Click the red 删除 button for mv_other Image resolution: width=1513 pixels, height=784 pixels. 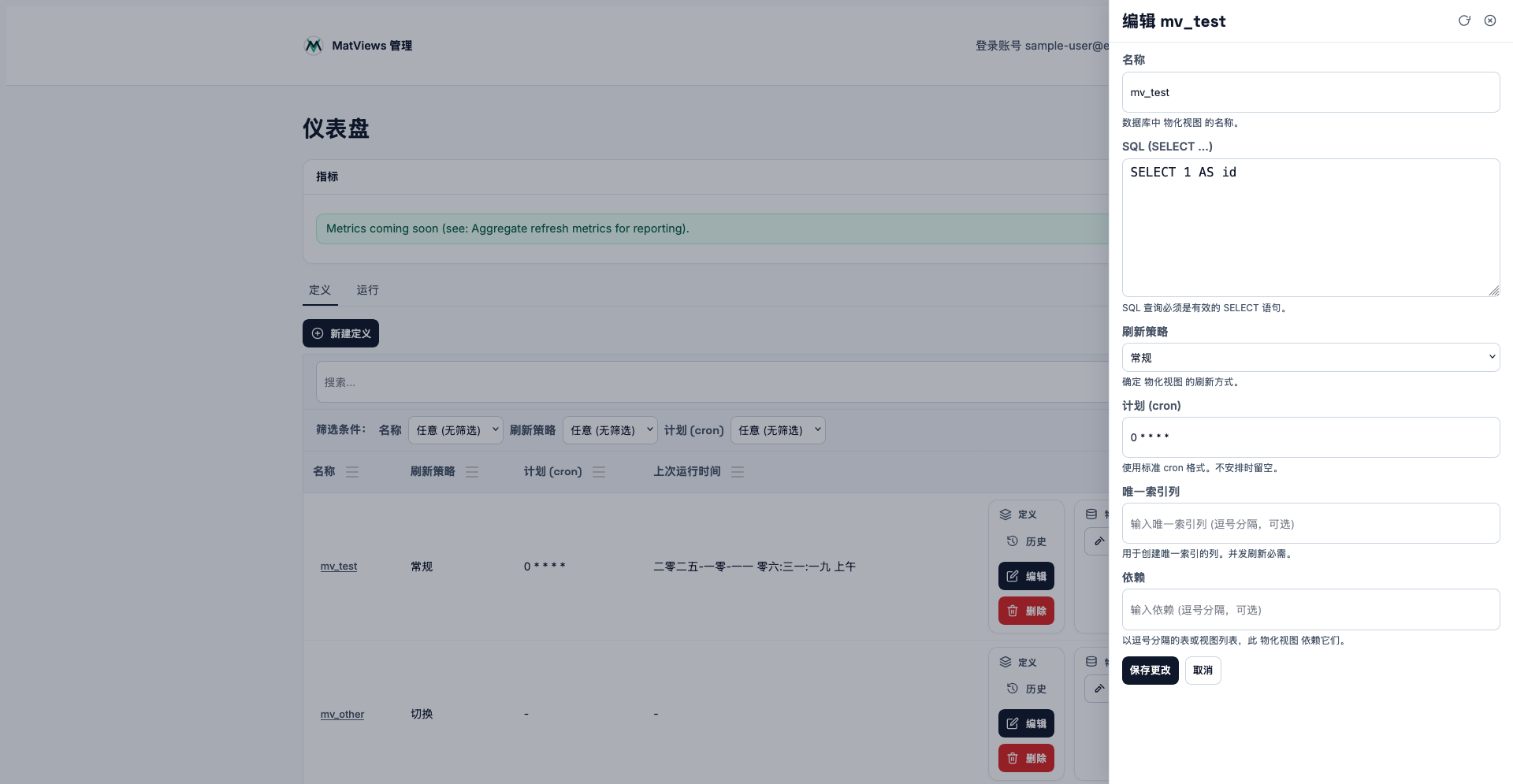(1026, 758)
